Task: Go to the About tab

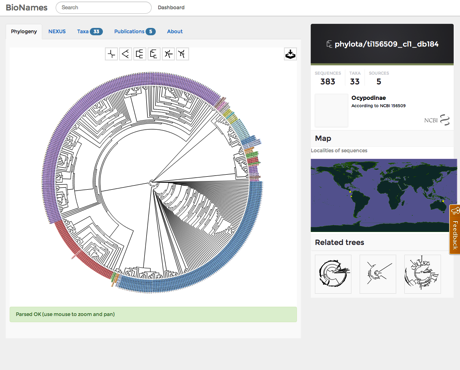Action: (175, 31)
